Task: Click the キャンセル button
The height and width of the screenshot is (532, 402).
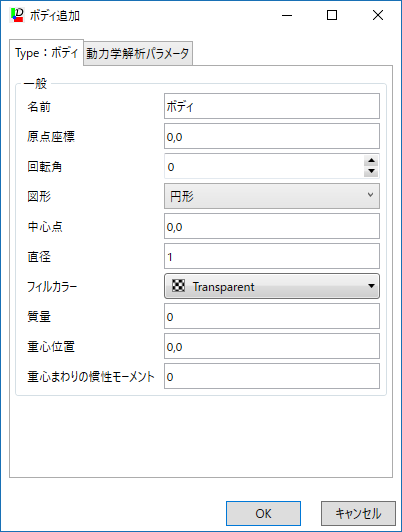Action: coord(358,513)
